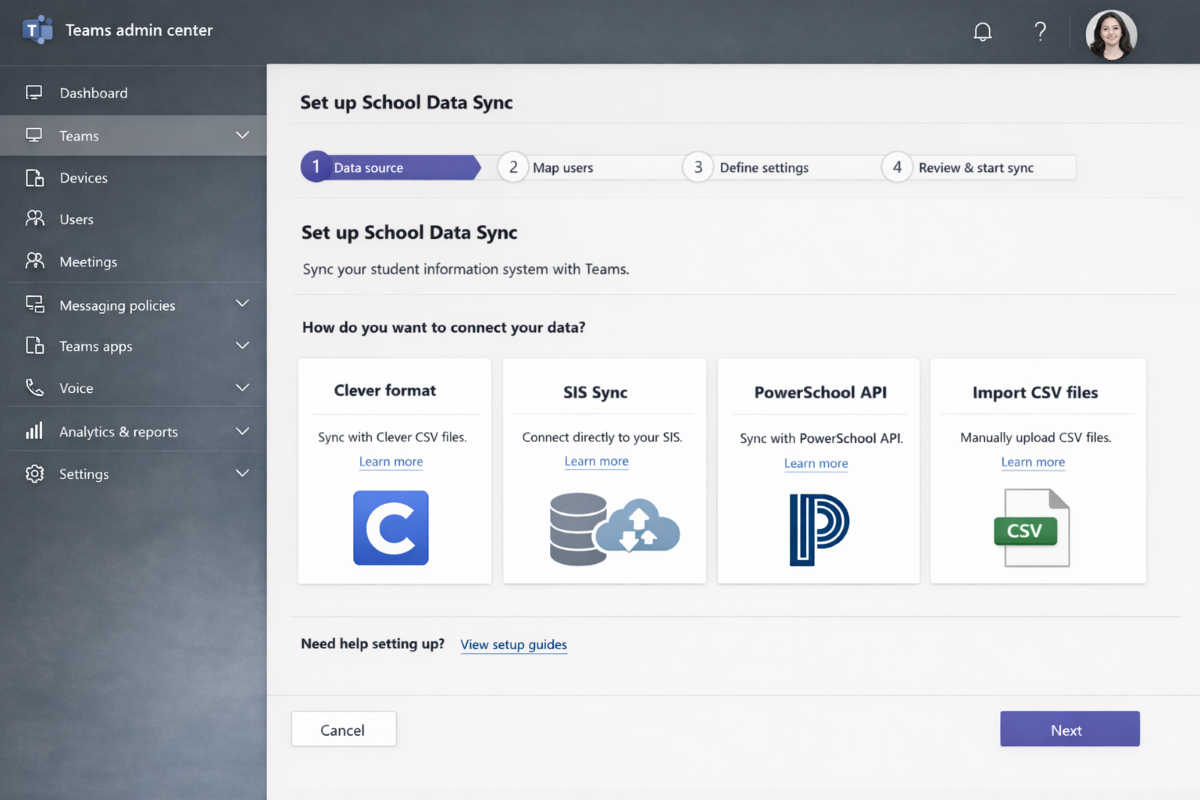Click the Cancel button
The image size is (1200, 800).
click(x=343, y=730)
